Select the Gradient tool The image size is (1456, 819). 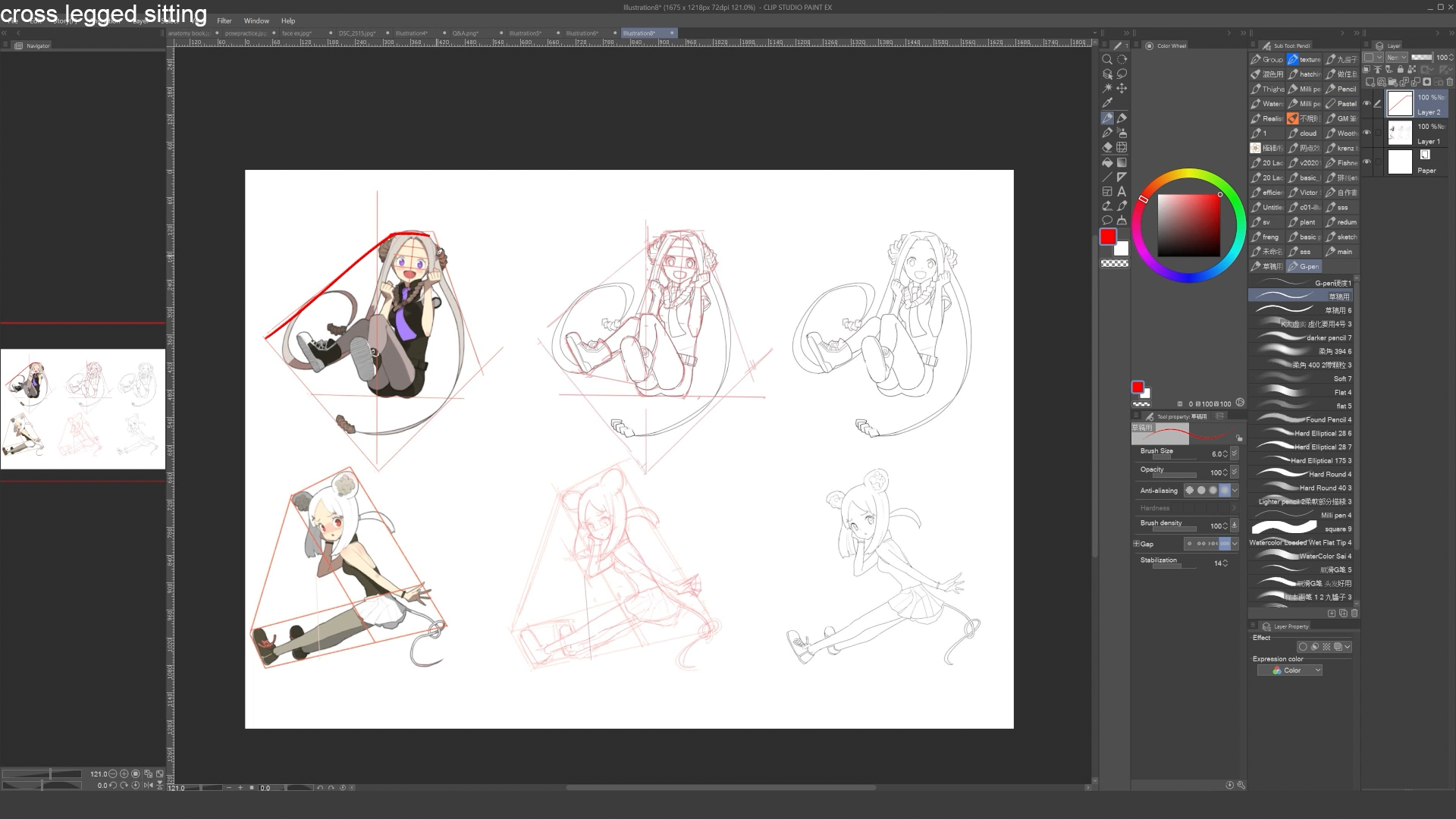coord(1122,162)
